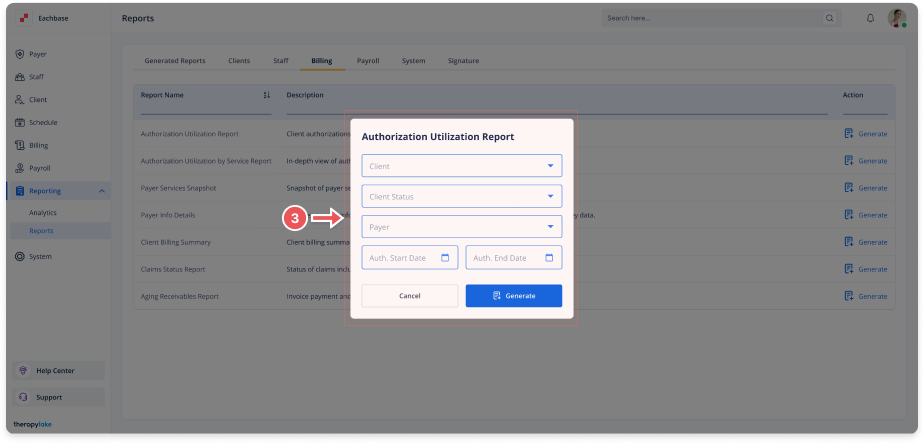This screenshot has width=924, height=444.
Task: Generate the Claims Status Report
Action: tap(866, 269)
